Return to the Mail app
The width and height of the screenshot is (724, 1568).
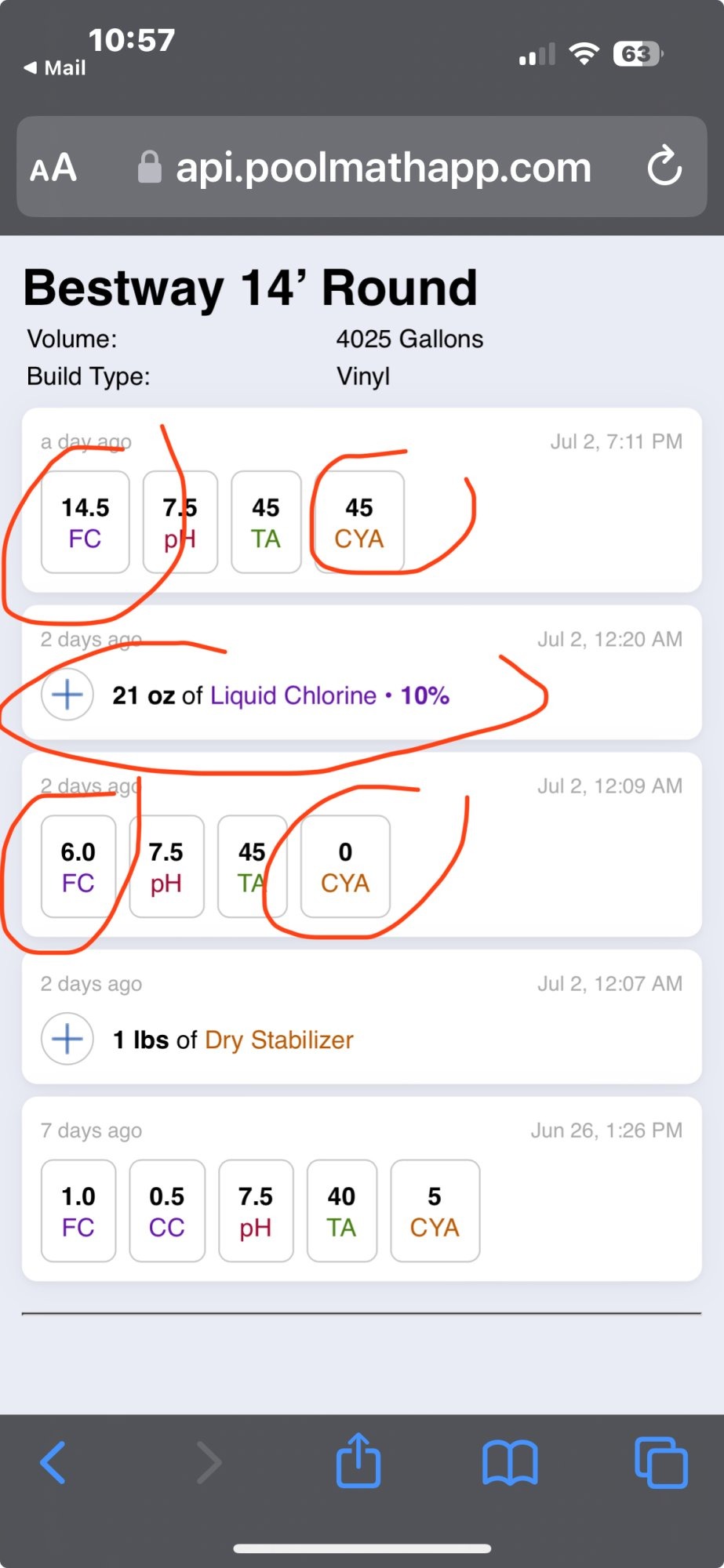55,68
